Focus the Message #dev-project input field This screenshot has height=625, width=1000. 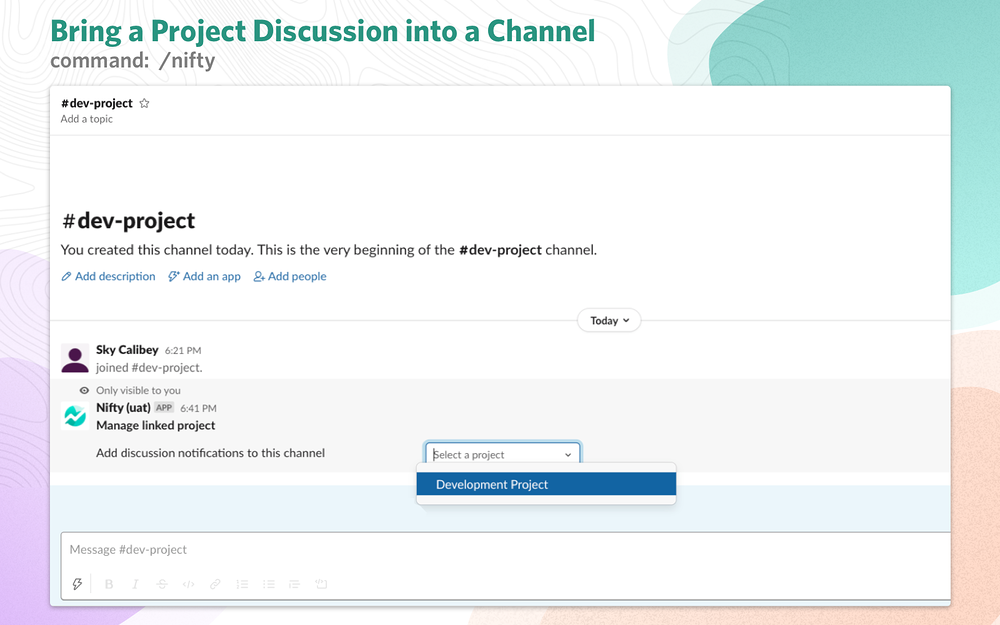(x=505, y=550)
